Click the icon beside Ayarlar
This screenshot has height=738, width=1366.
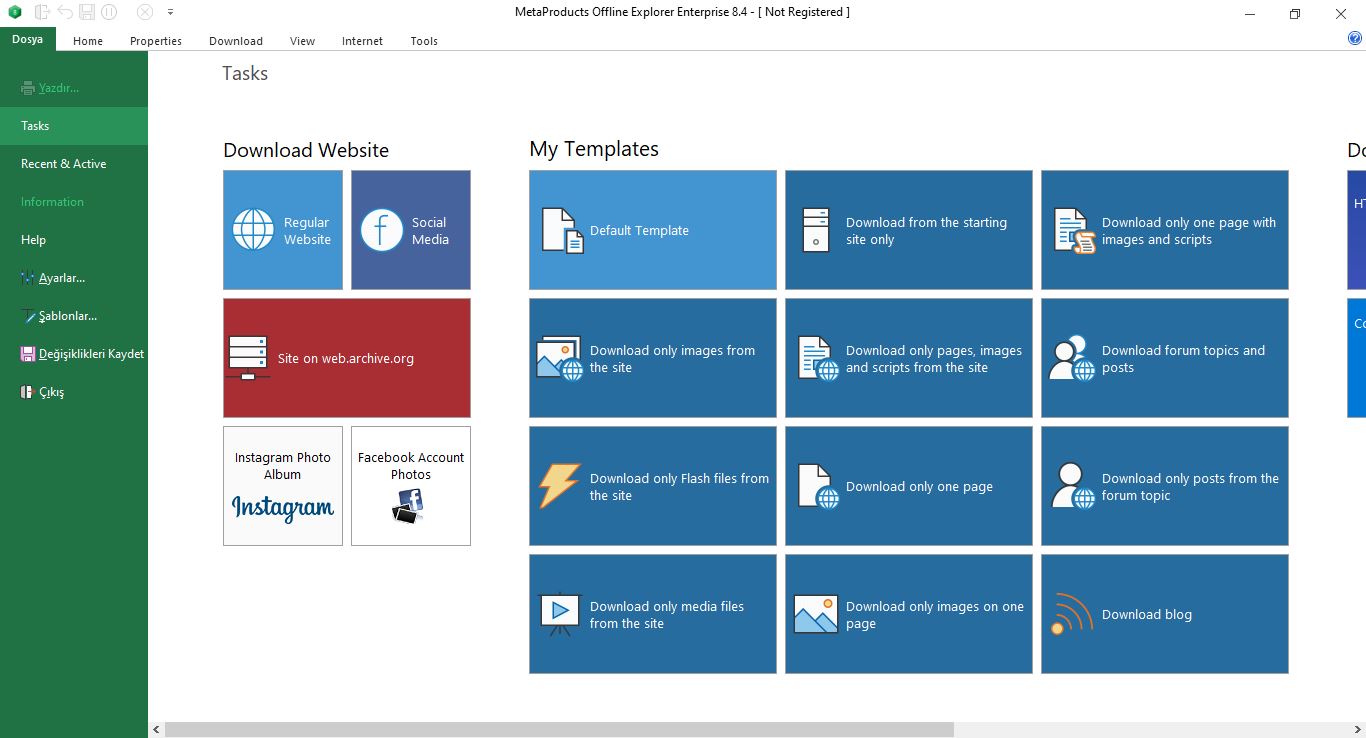pyautogui.click(x=28, y=278)
